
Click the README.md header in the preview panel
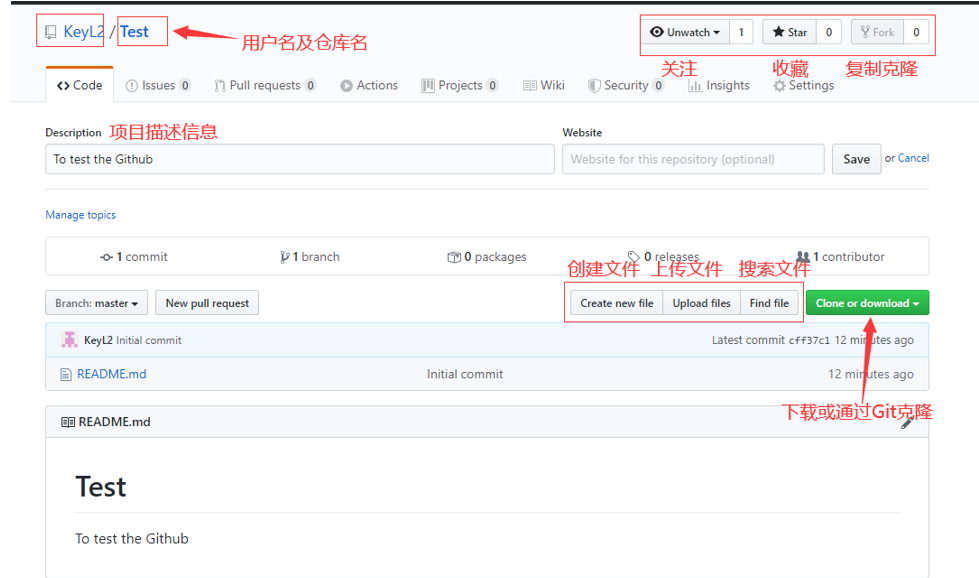[x=114, y=422]
